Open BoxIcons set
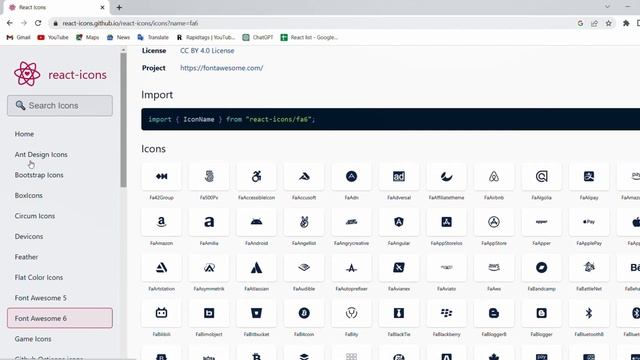Screen dimensions: 640x360 pyautogui.click(x=29, y=196)
